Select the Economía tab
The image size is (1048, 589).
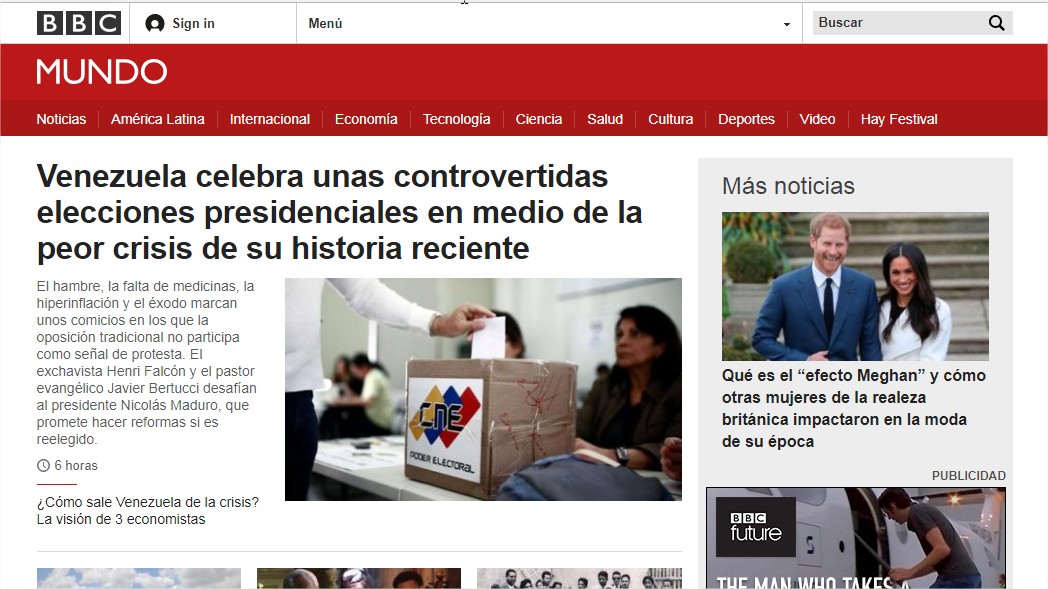pos(366,119)
